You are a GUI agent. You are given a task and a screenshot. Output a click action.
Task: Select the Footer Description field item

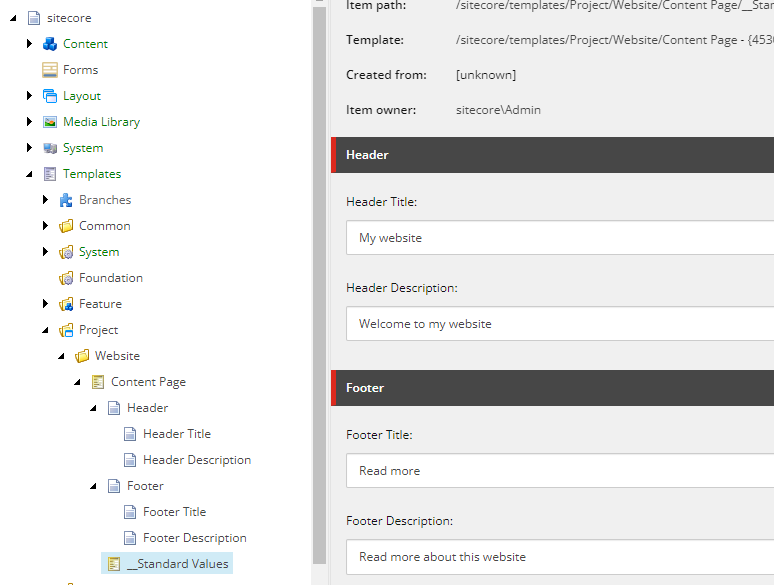point(194,538)
